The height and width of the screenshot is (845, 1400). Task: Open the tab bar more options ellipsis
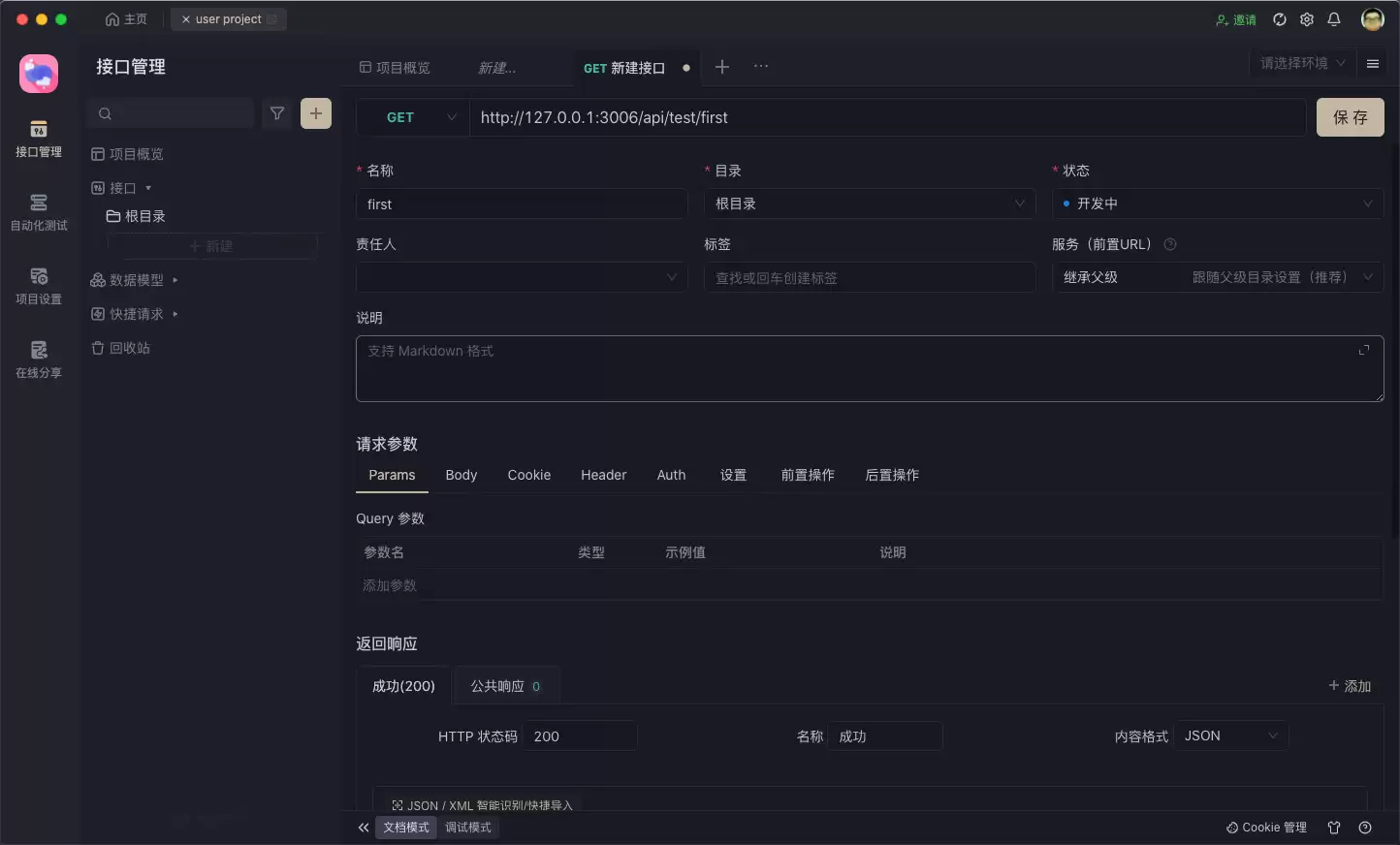[761, 67]
